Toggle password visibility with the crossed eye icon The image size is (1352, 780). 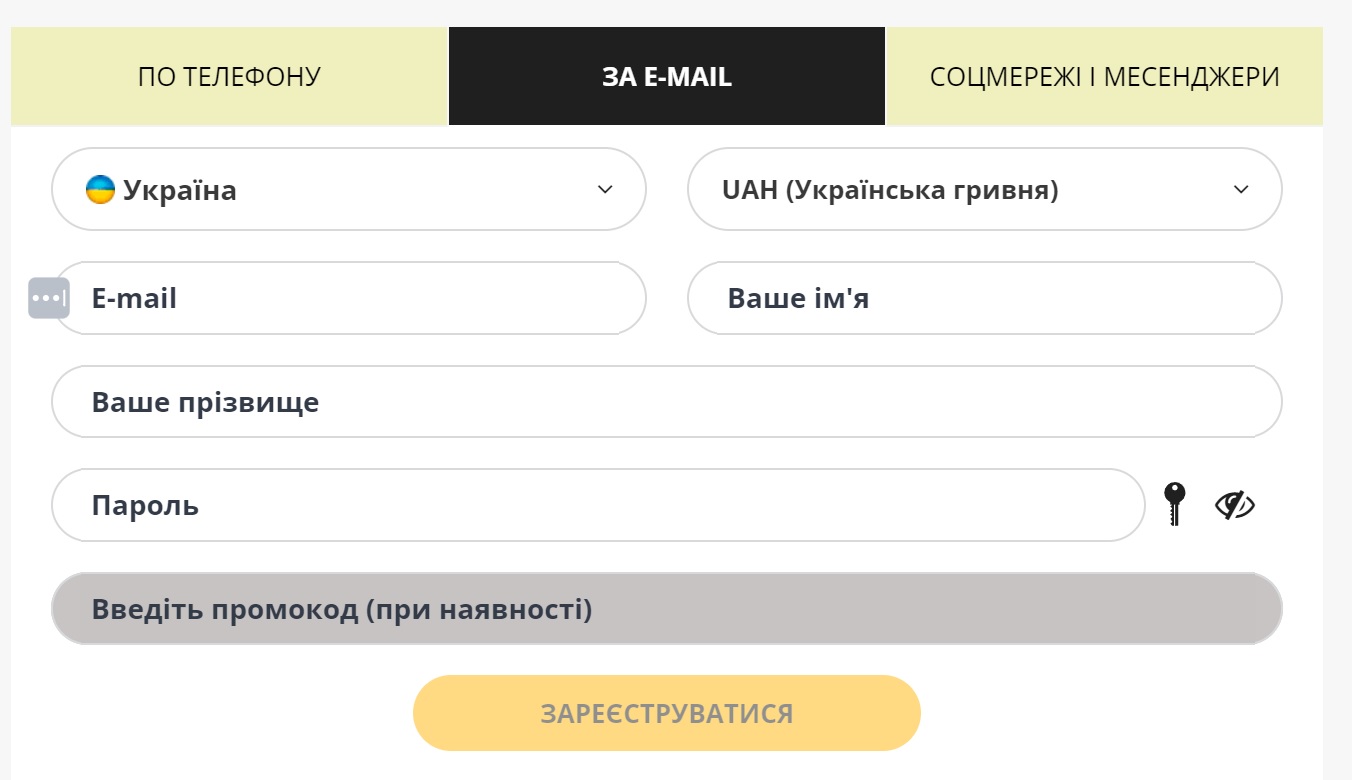click(1235, 505)
